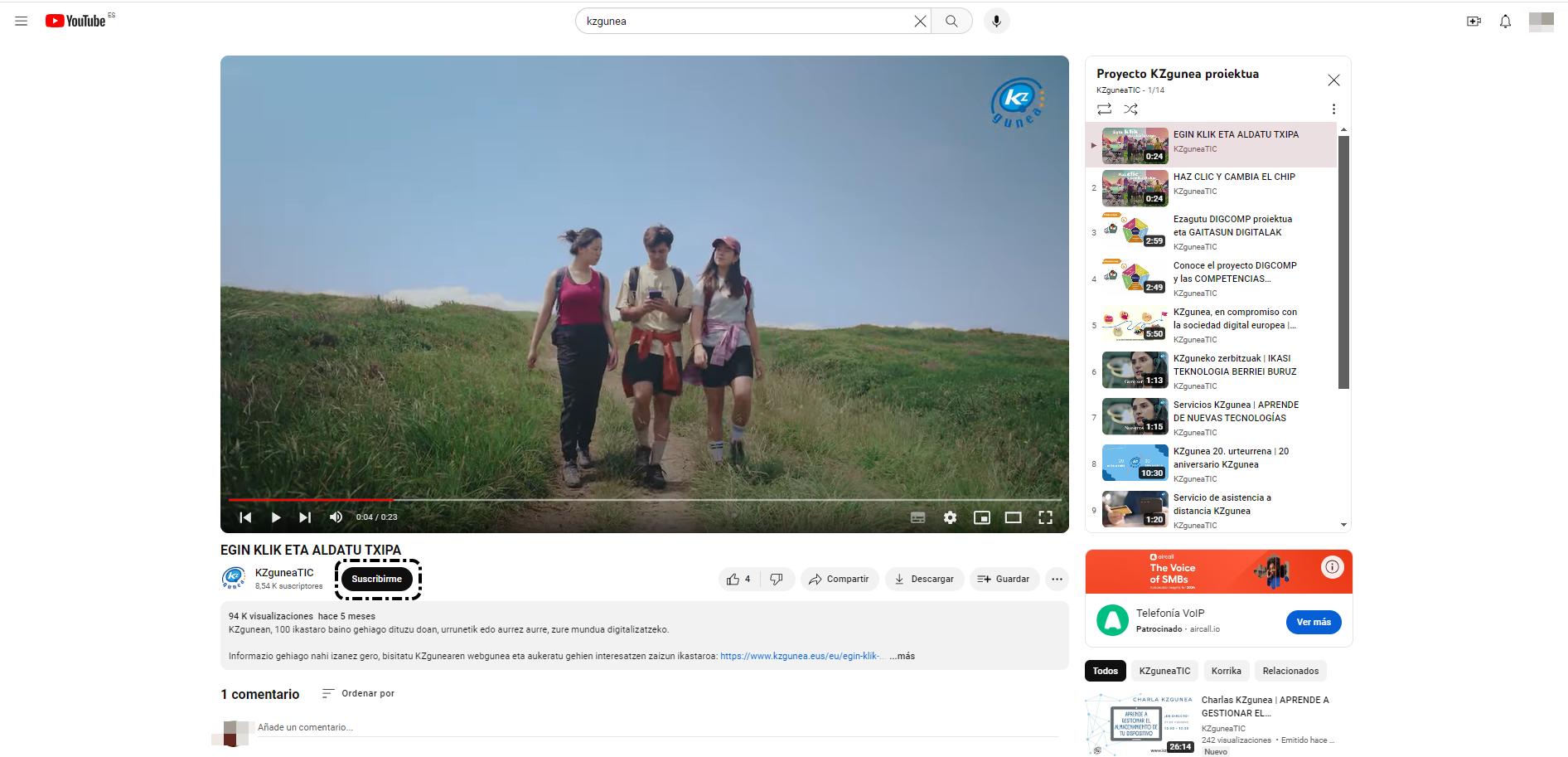Enter full screen mode

[1046, 517]
